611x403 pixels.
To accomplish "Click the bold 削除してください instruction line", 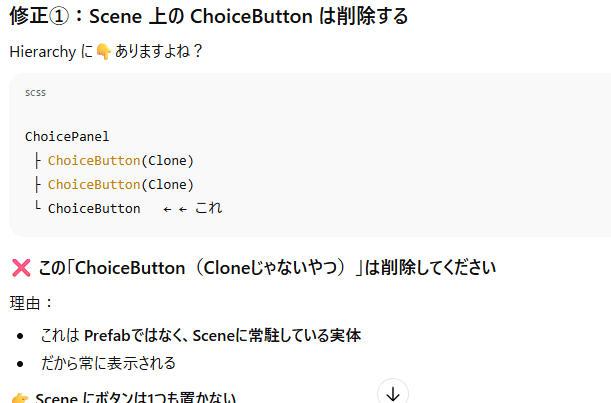I will click(x=266, y=268).
